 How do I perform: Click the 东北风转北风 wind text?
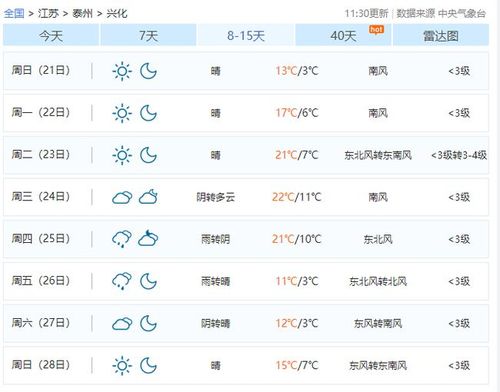click(378, 281)
